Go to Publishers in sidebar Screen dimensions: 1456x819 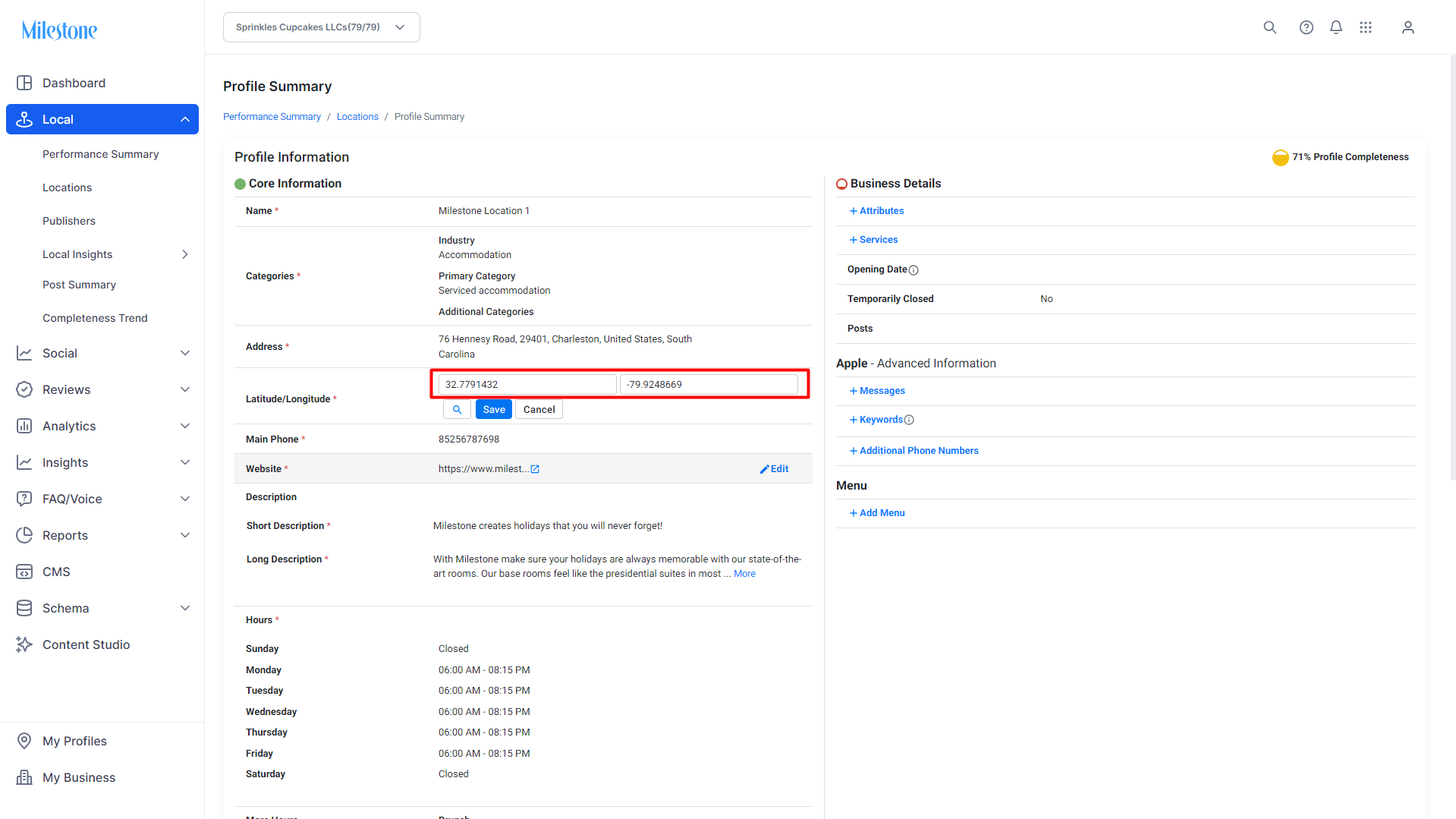click(69, 221)
